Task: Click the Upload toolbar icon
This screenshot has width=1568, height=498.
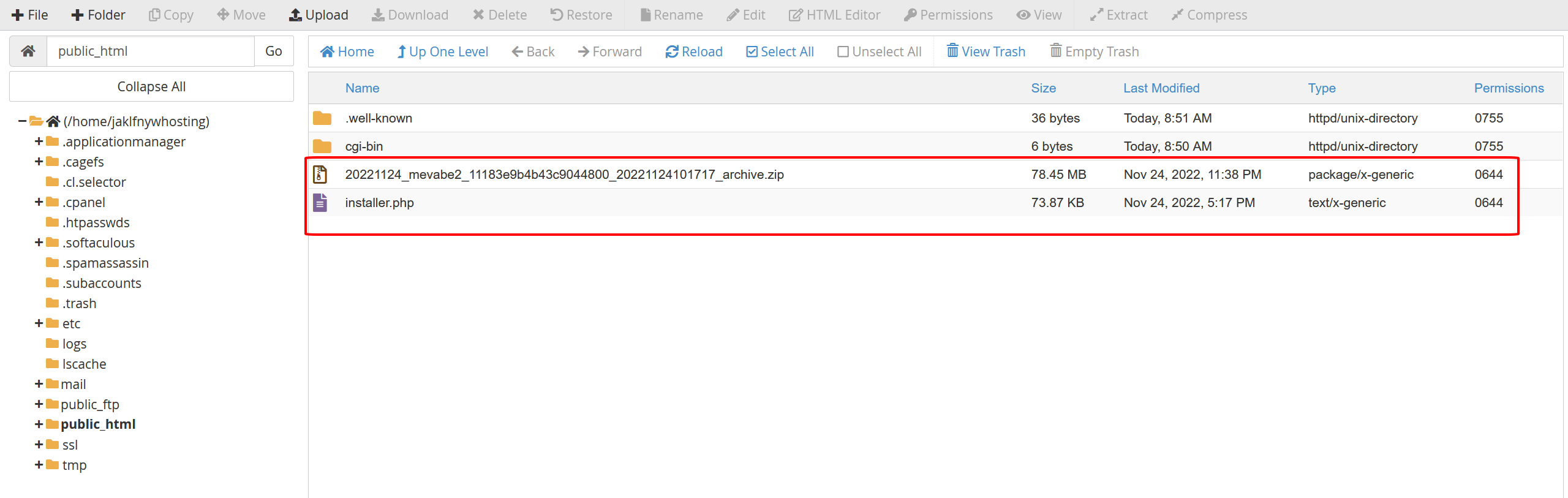Action: (296, 15)
